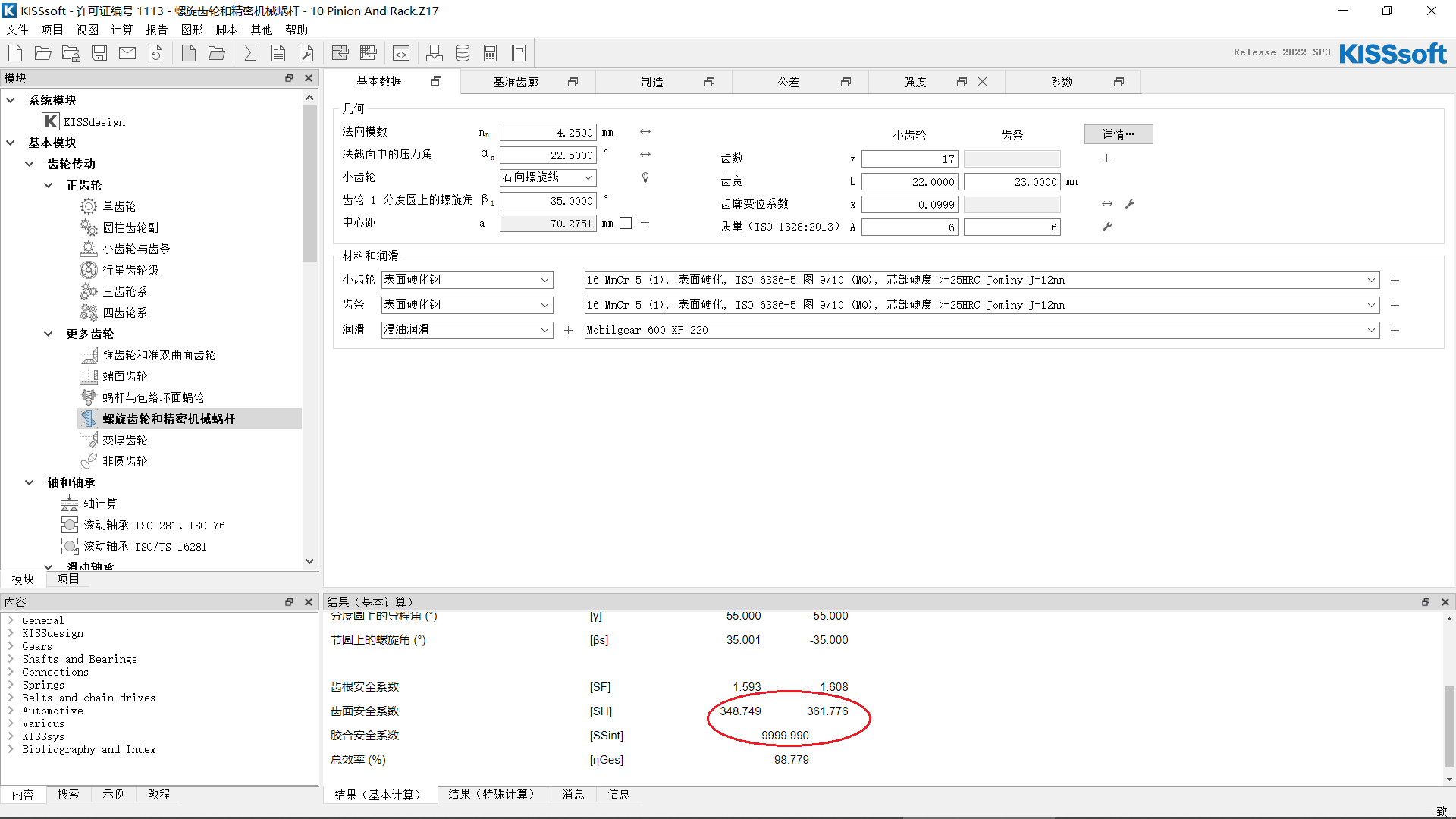Viewport: 1456px width, 819px height.
Task: Click the download import toolbar icon
Action: (435, 53)
